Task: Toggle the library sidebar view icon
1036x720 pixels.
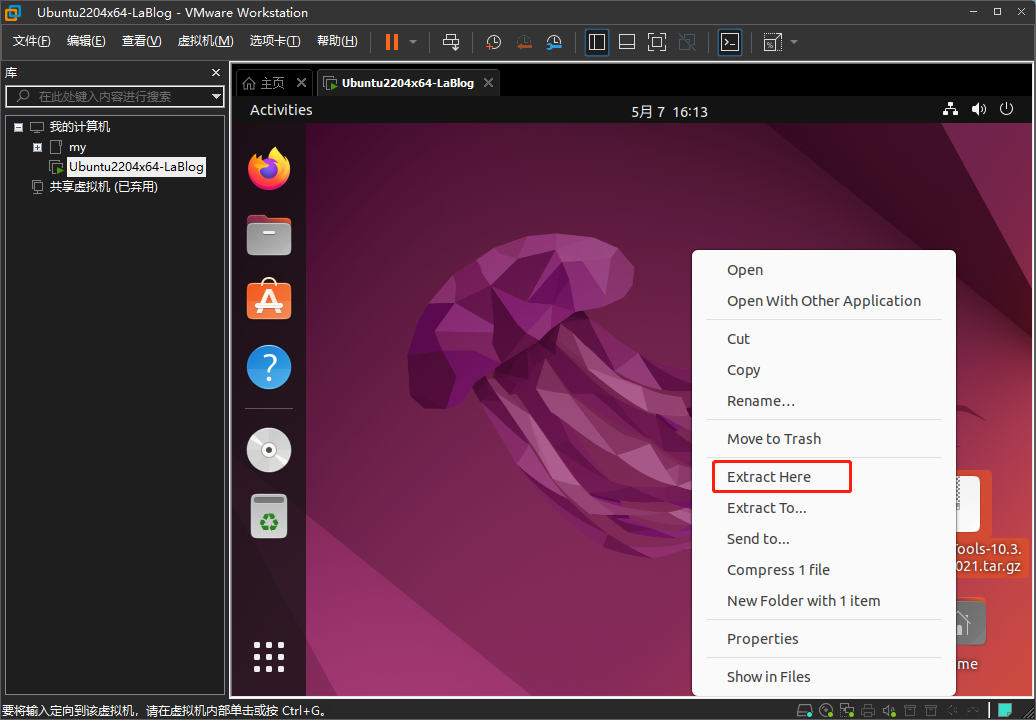Action: coord(597,42)
